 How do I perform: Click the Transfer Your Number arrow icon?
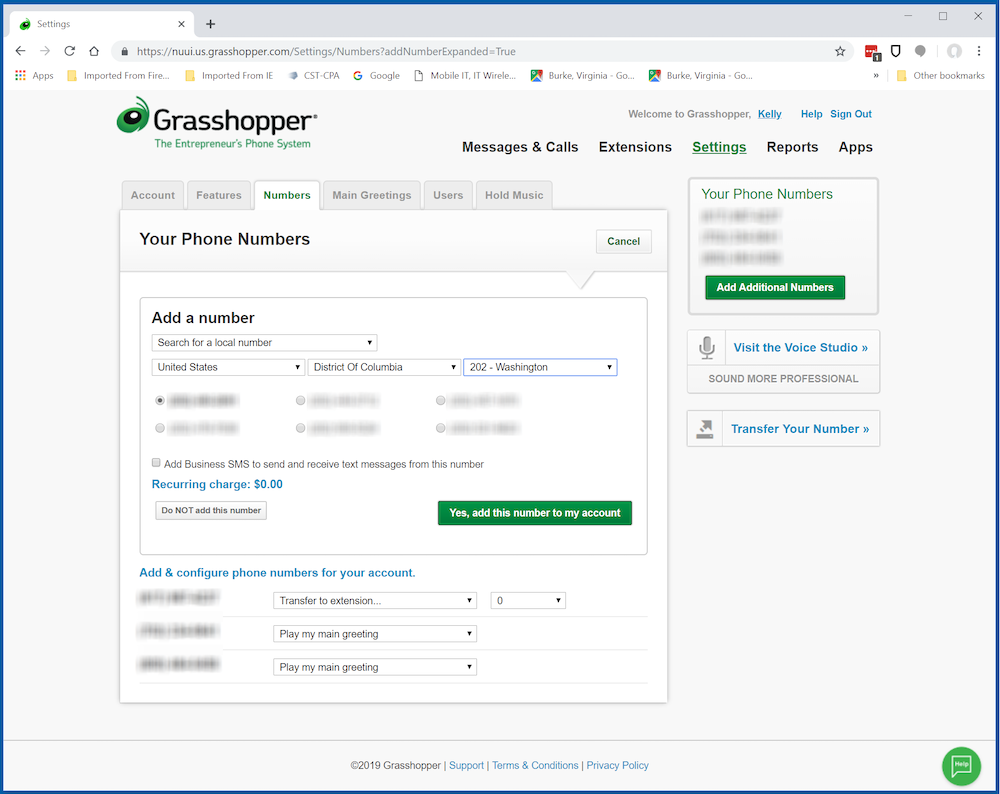click(x=705, y=429)
